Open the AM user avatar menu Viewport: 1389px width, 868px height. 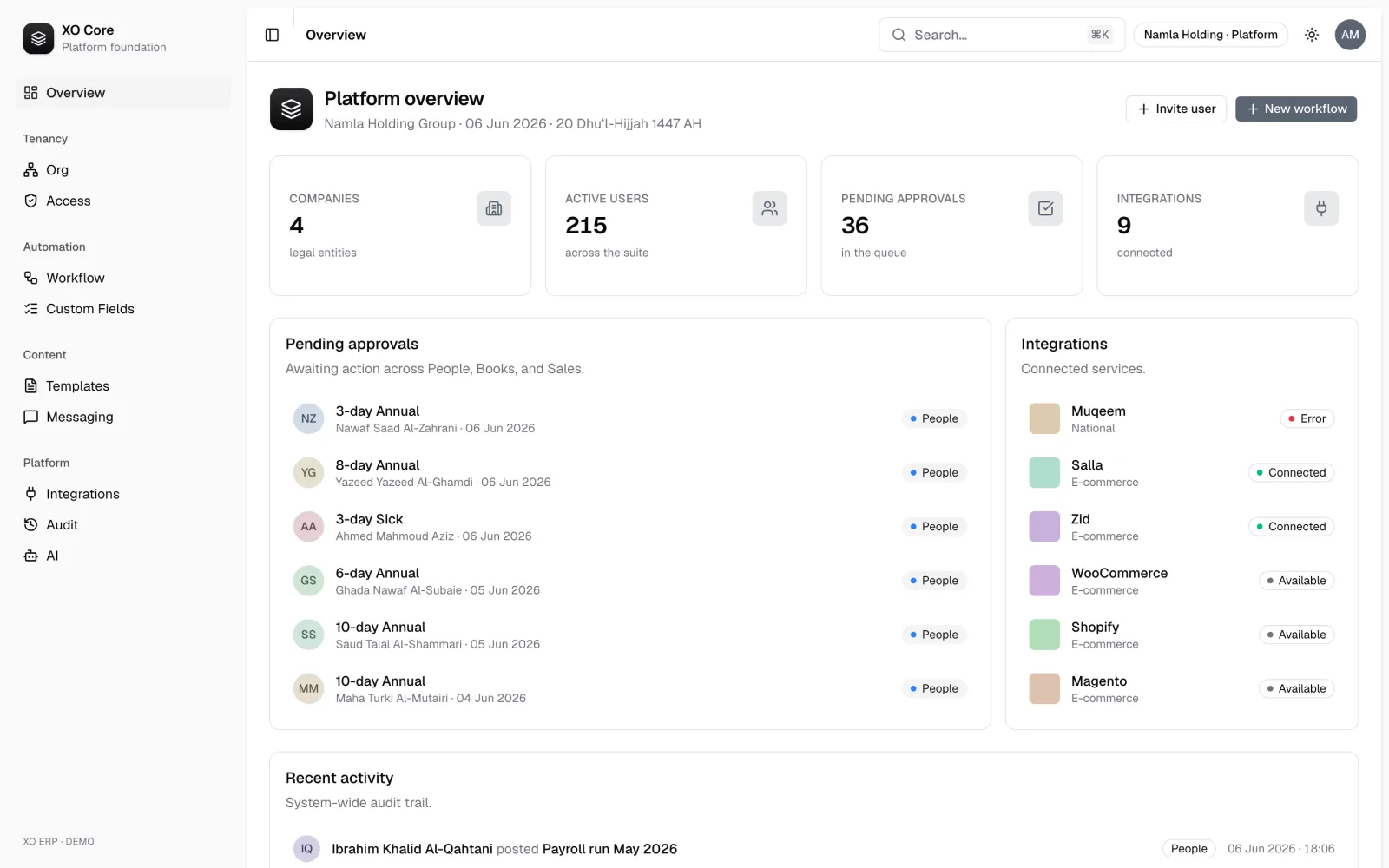click(x=1350, y=35)
